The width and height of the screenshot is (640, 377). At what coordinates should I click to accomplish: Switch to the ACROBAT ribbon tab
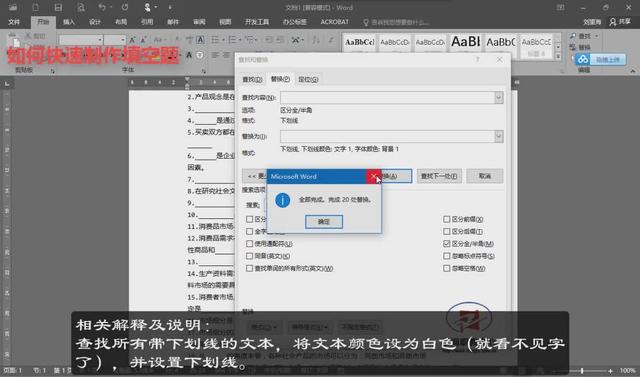335,22
